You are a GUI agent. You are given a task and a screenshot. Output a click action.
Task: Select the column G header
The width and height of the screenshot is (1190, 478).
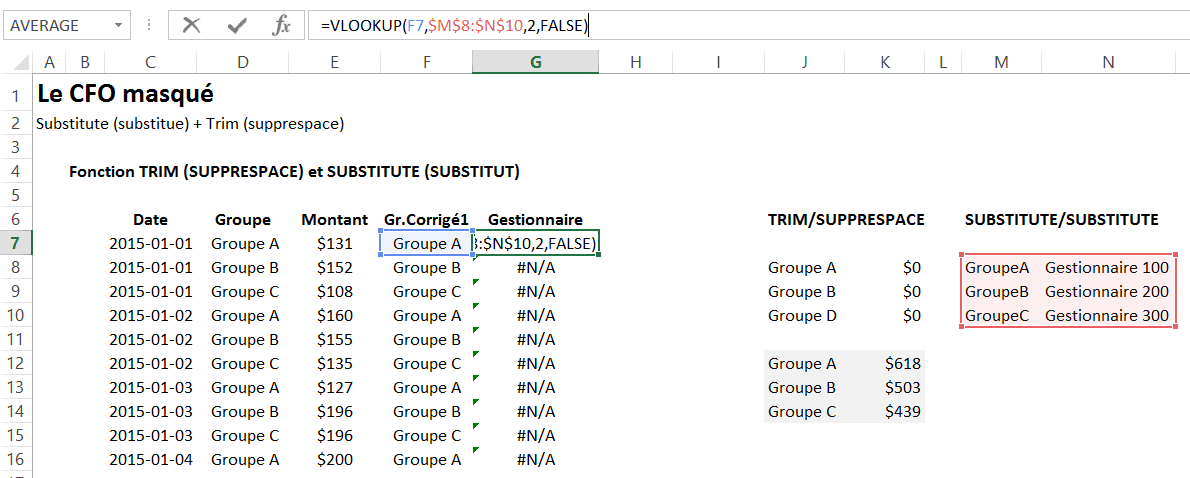coord(536,62)
